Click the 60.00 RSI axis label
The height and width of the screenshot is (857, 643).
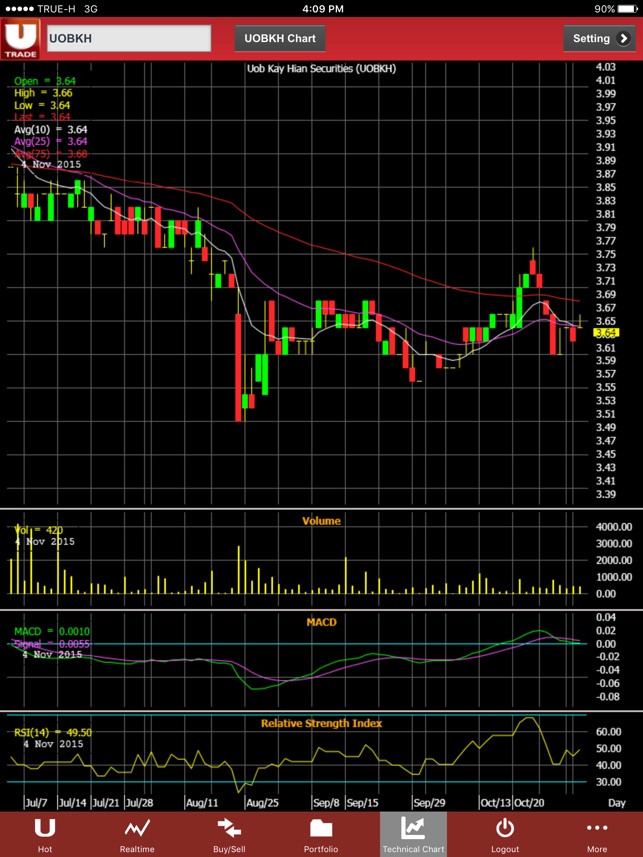click(608, 731)
